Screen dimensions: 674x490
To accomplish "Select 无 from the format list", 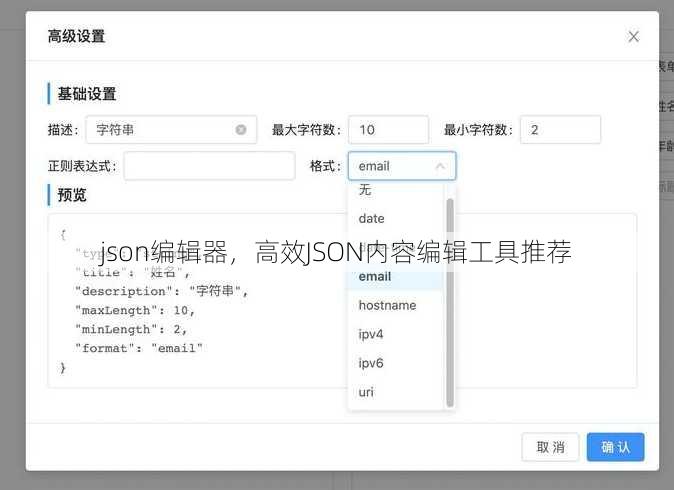I will (395, 190).
